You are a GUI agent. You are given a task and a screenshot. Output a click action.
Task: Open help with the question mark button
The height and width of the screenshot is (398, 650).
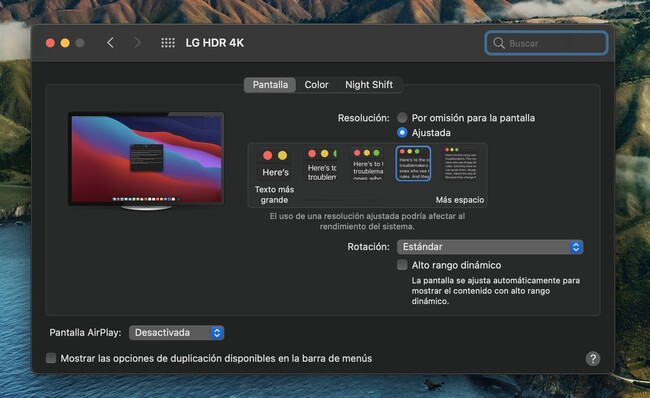(593, 359)
